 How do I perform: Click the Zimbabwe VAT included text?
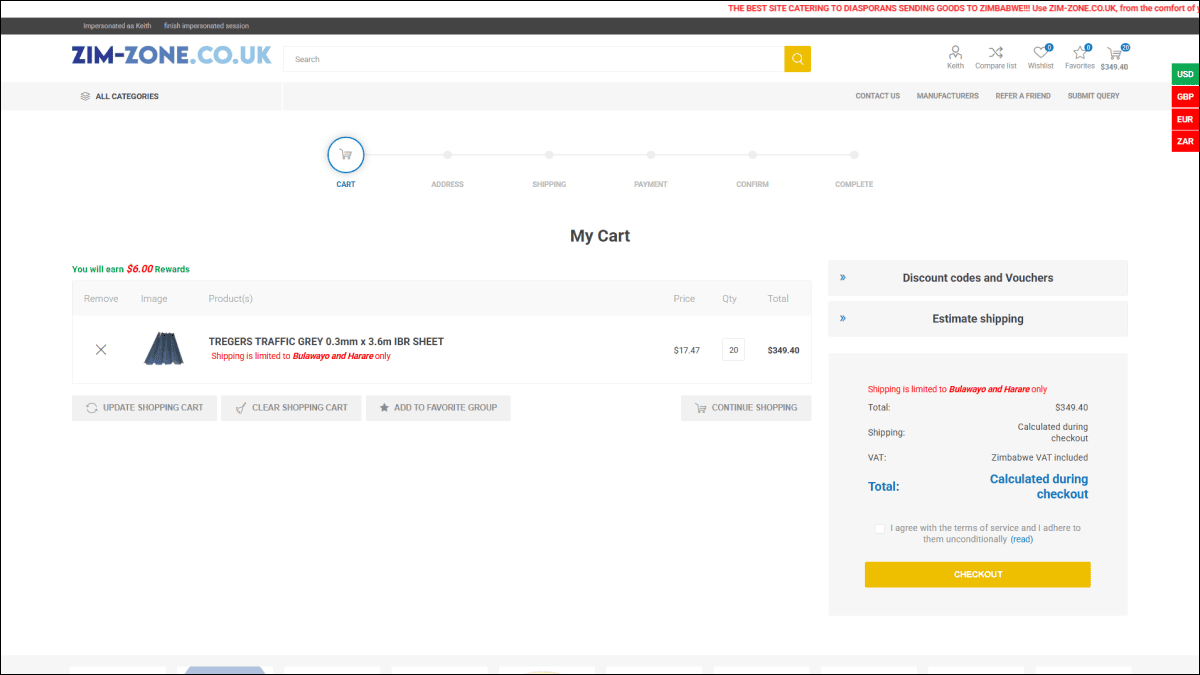tap(1039, 457)
